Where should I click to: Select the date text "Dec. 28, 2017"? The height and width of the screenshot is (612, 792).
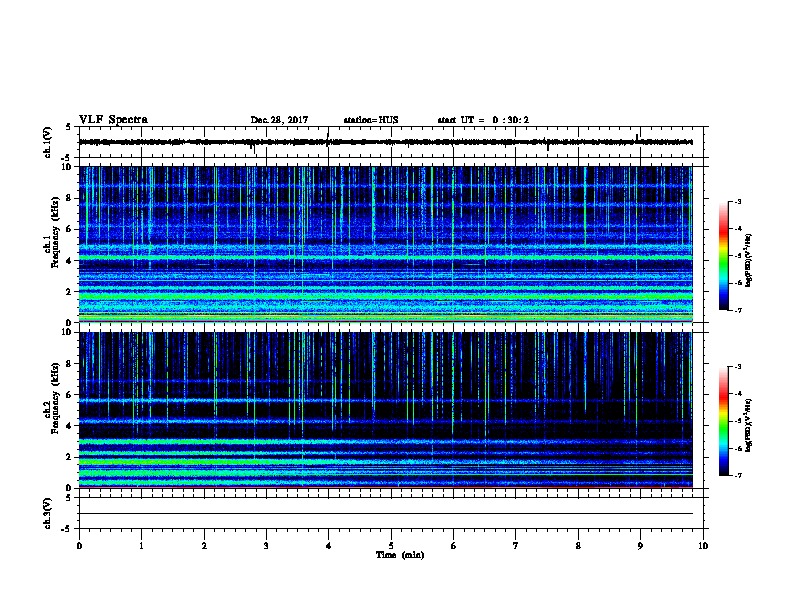point(279,120)
